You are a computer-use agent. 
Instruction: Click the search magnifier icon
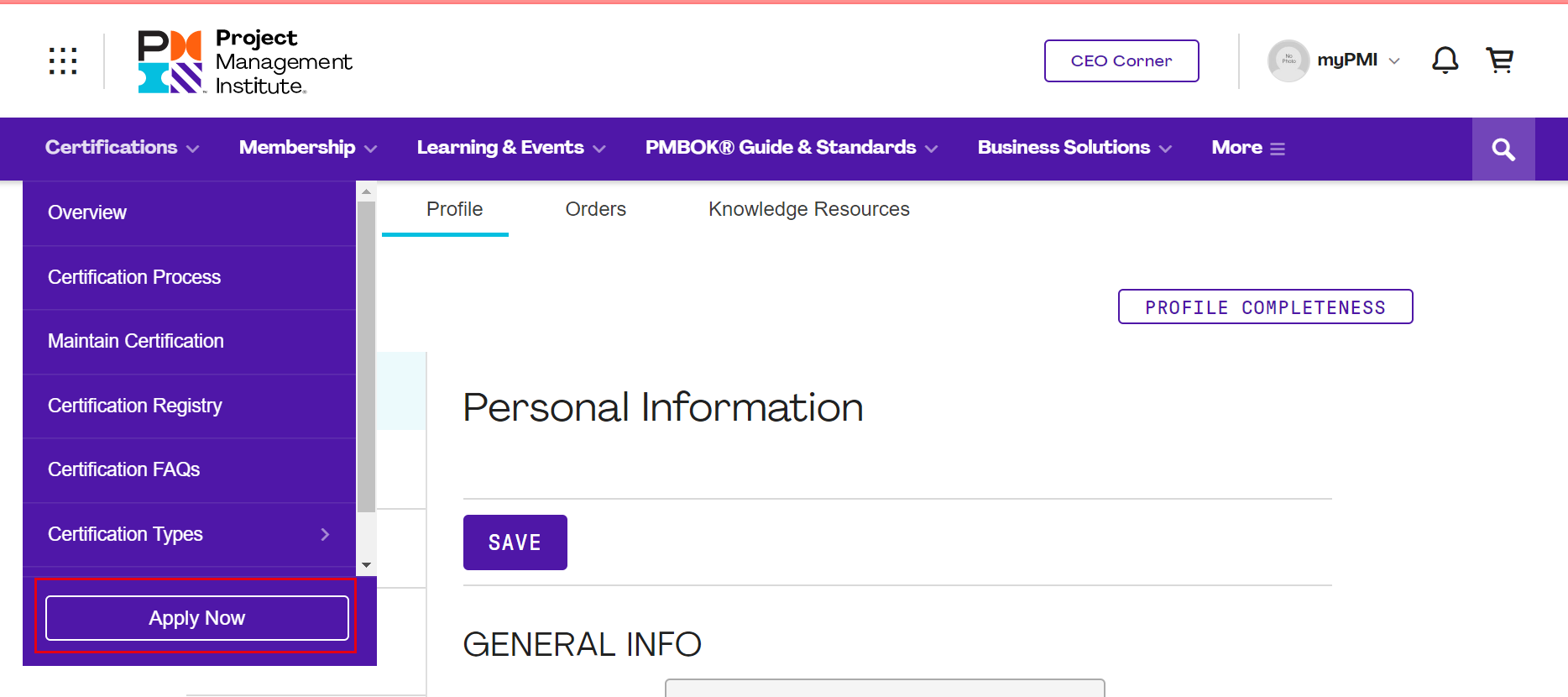click(1503, 149)
